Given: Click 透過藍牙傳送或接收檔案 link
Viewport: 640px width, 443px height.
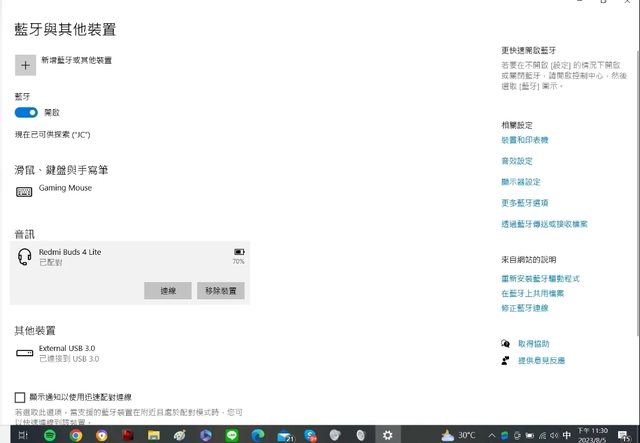Looking at the screenshot, I should (544, 224).
